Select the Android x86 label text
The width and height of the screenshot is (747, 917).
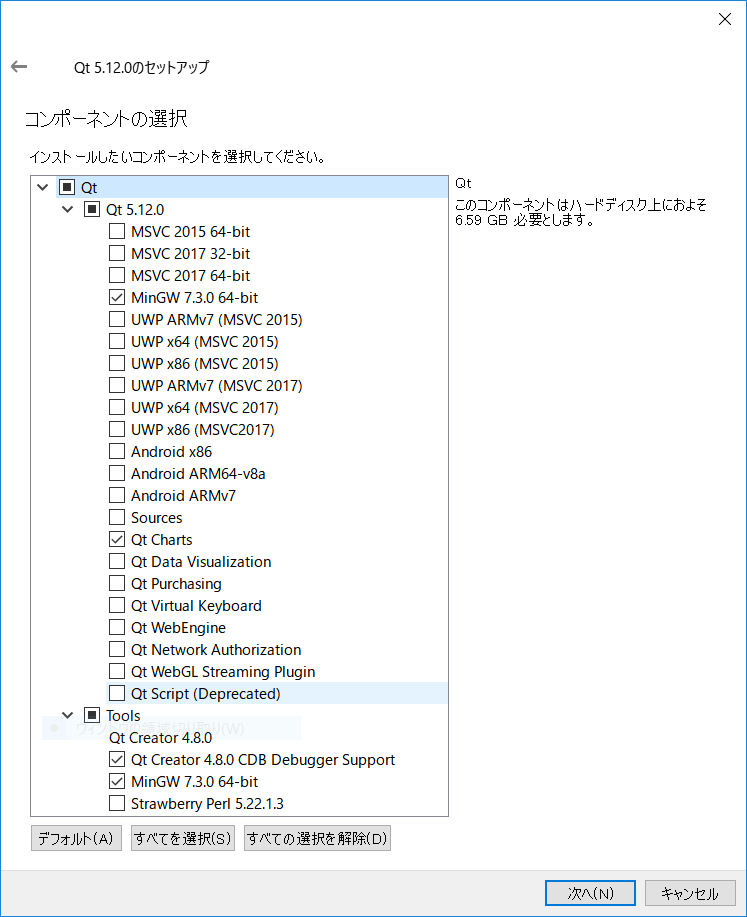coord(171,451)
